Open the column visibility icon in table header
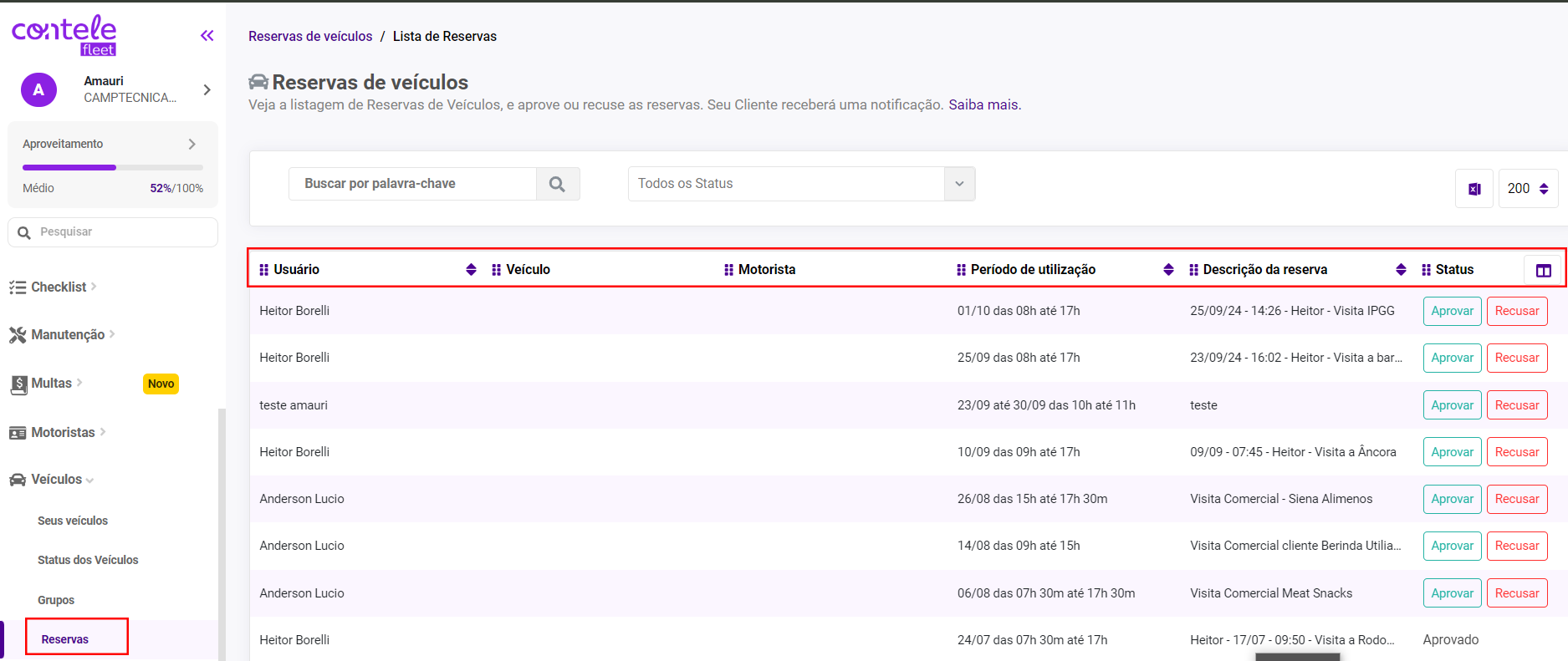The image size is (1568, 661). point(1543,270)
